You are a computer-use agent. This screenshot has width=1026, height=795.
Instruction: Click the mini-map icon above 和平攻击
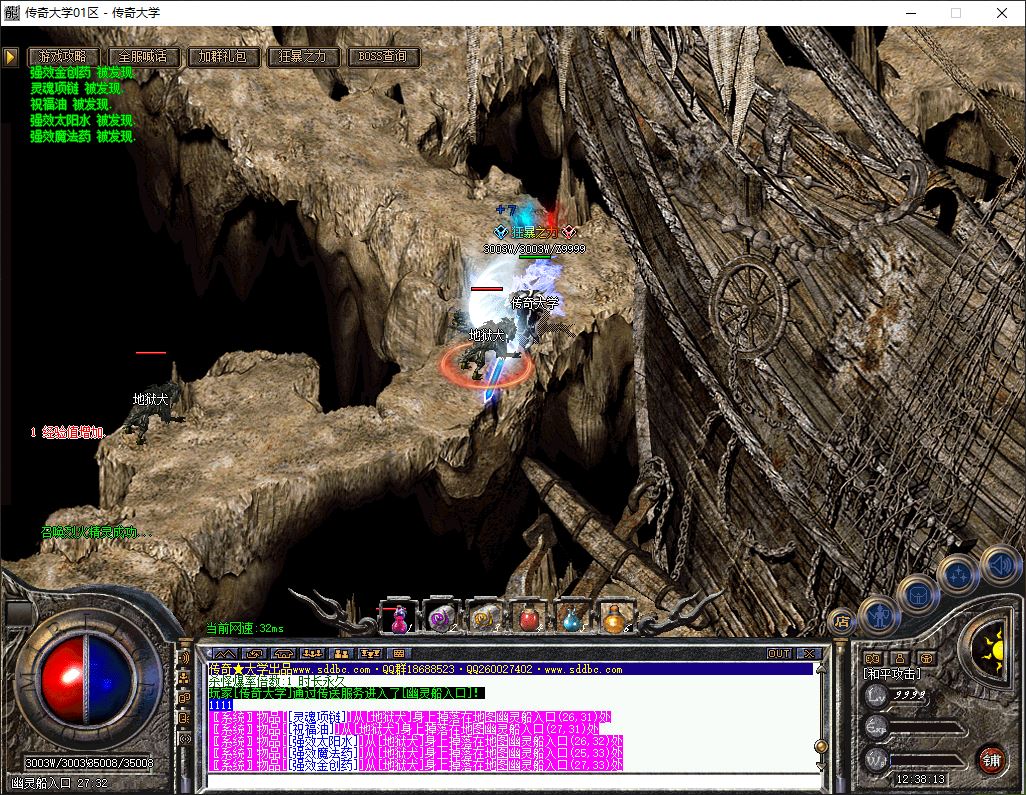[873, 658]
